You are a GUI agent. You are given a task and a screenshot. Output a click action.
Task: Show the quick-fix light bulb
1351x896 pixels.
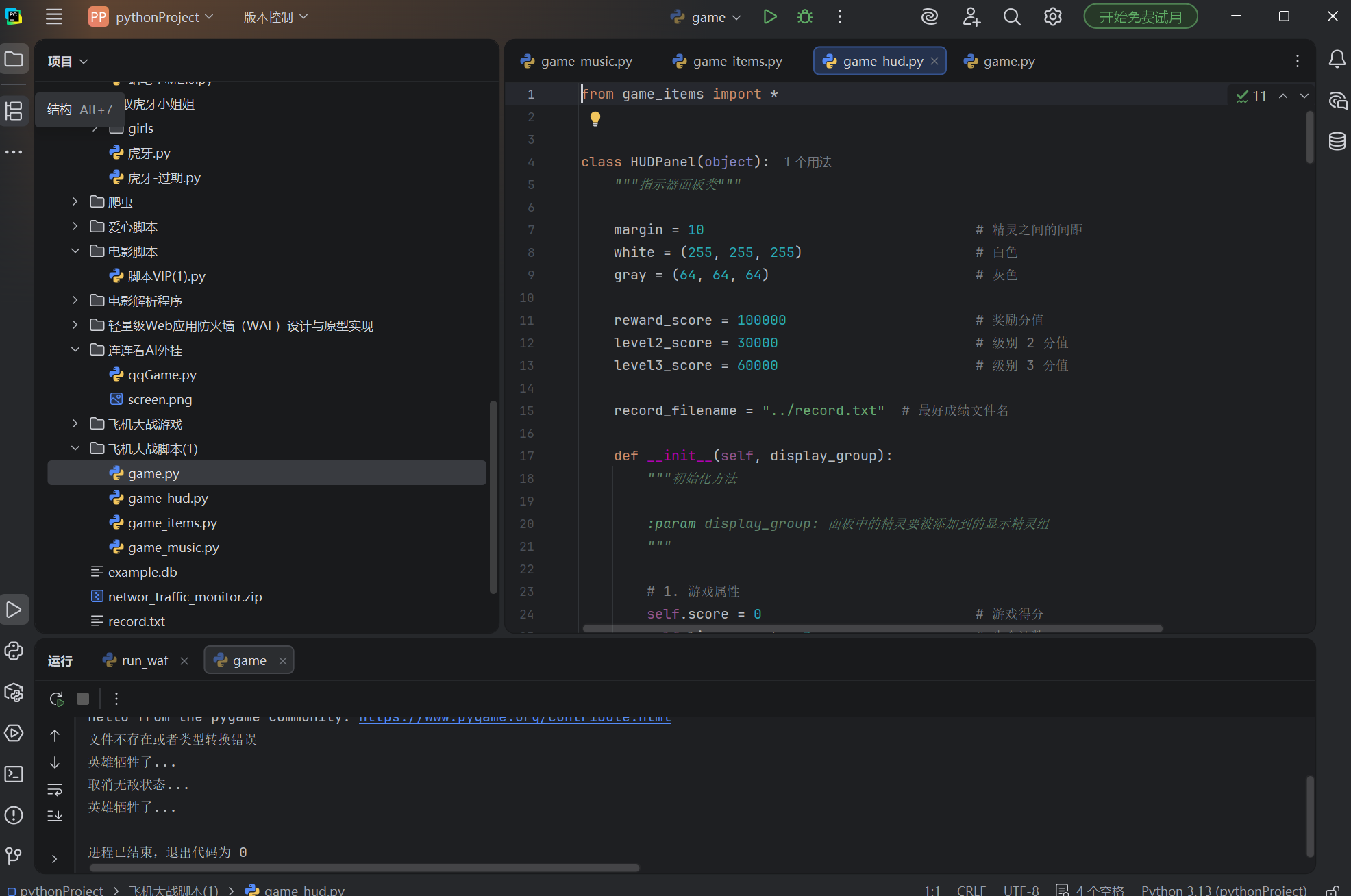point(595,119)
